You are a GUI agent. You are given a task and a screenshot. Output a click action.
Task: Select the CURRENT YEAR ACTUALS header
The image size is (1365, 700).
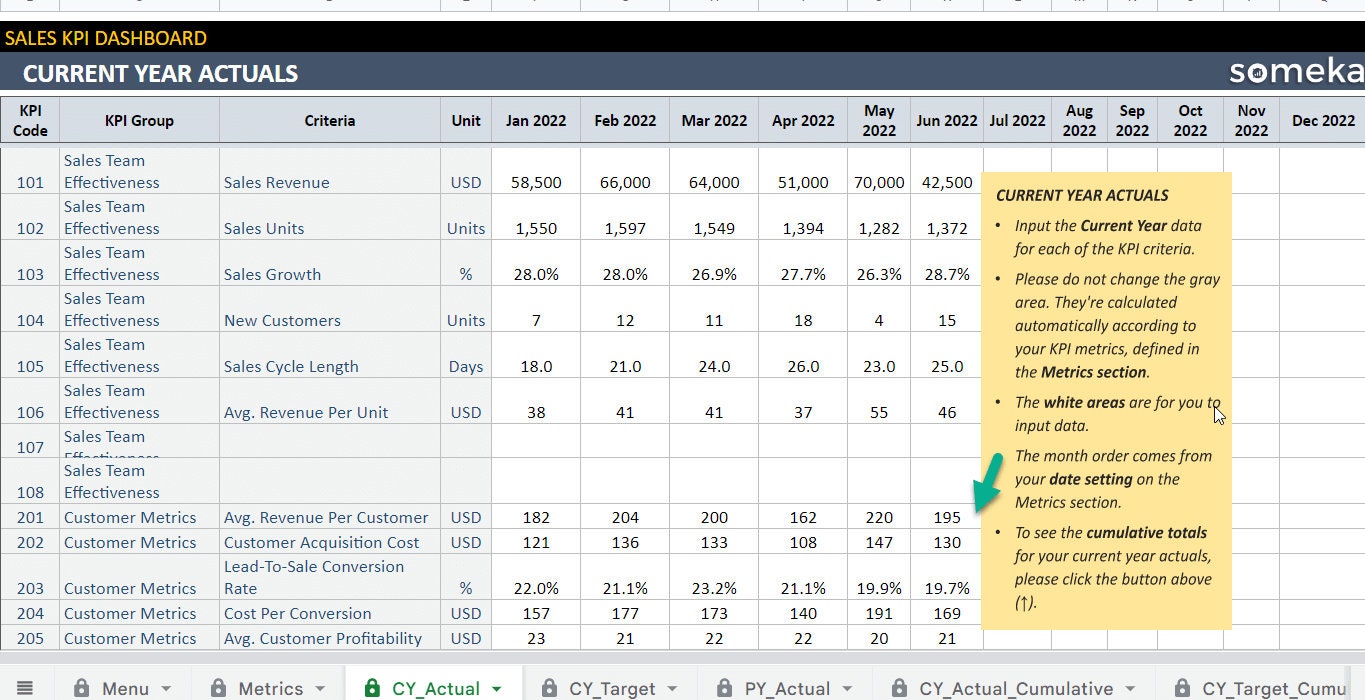tap(160, 73)
